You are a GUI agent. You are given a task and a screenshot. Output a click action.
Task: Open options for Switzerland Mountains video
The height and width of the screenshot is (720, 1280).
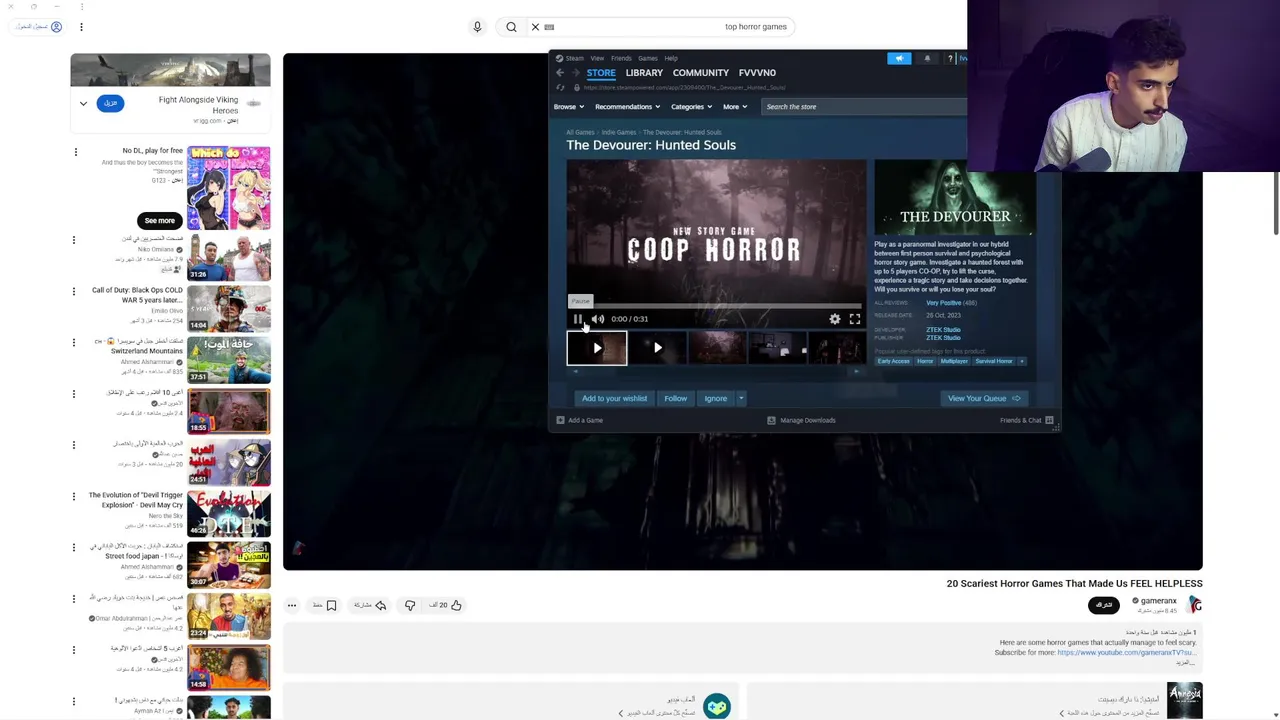[73, 342]
